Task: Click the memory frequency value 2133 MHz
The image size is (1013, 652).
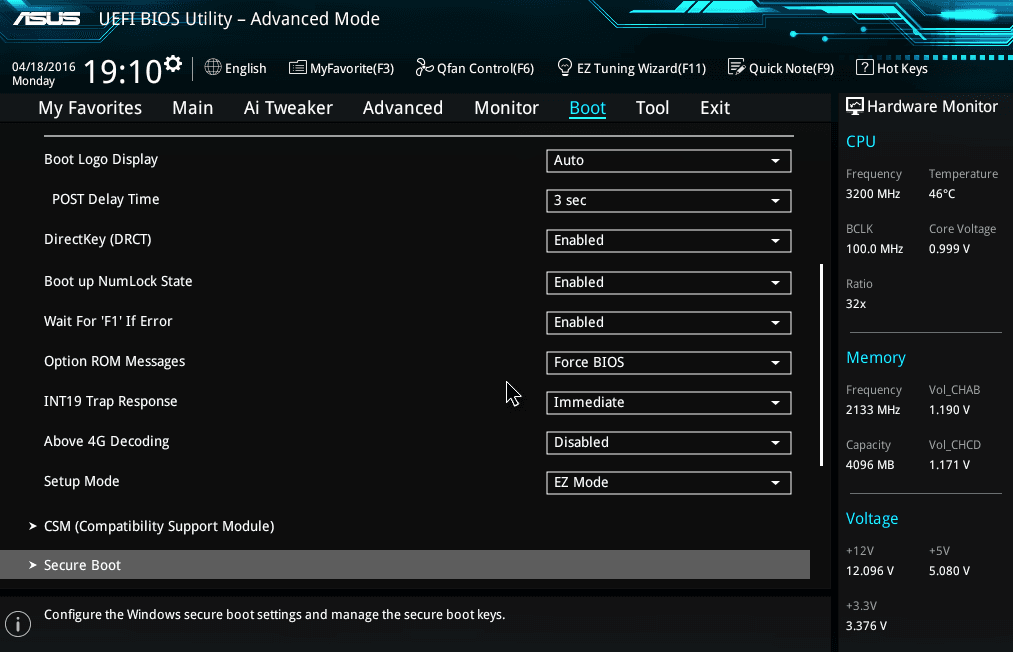Action: (x=873, y=410)
